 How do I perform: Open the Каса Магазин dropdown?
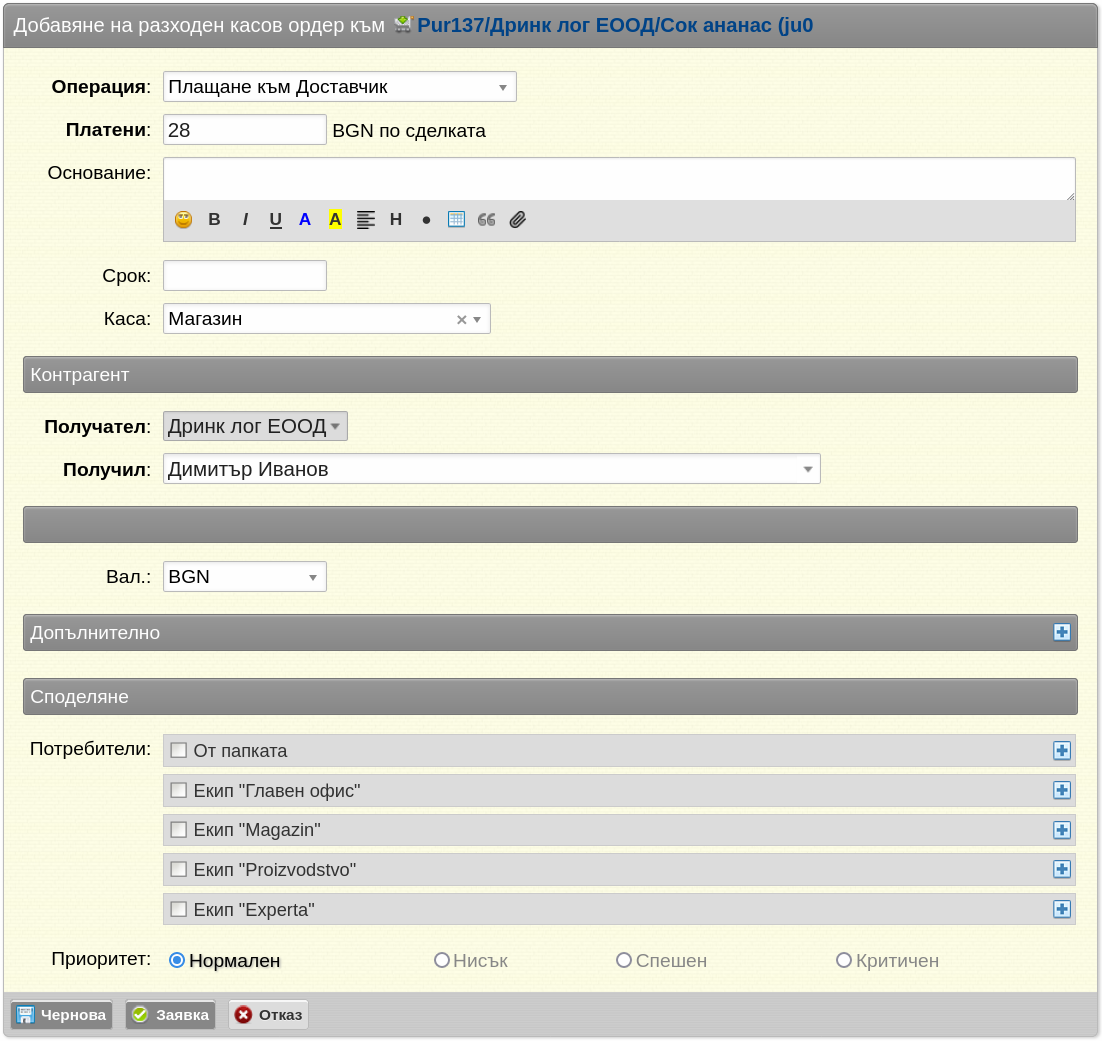(327, 319)
